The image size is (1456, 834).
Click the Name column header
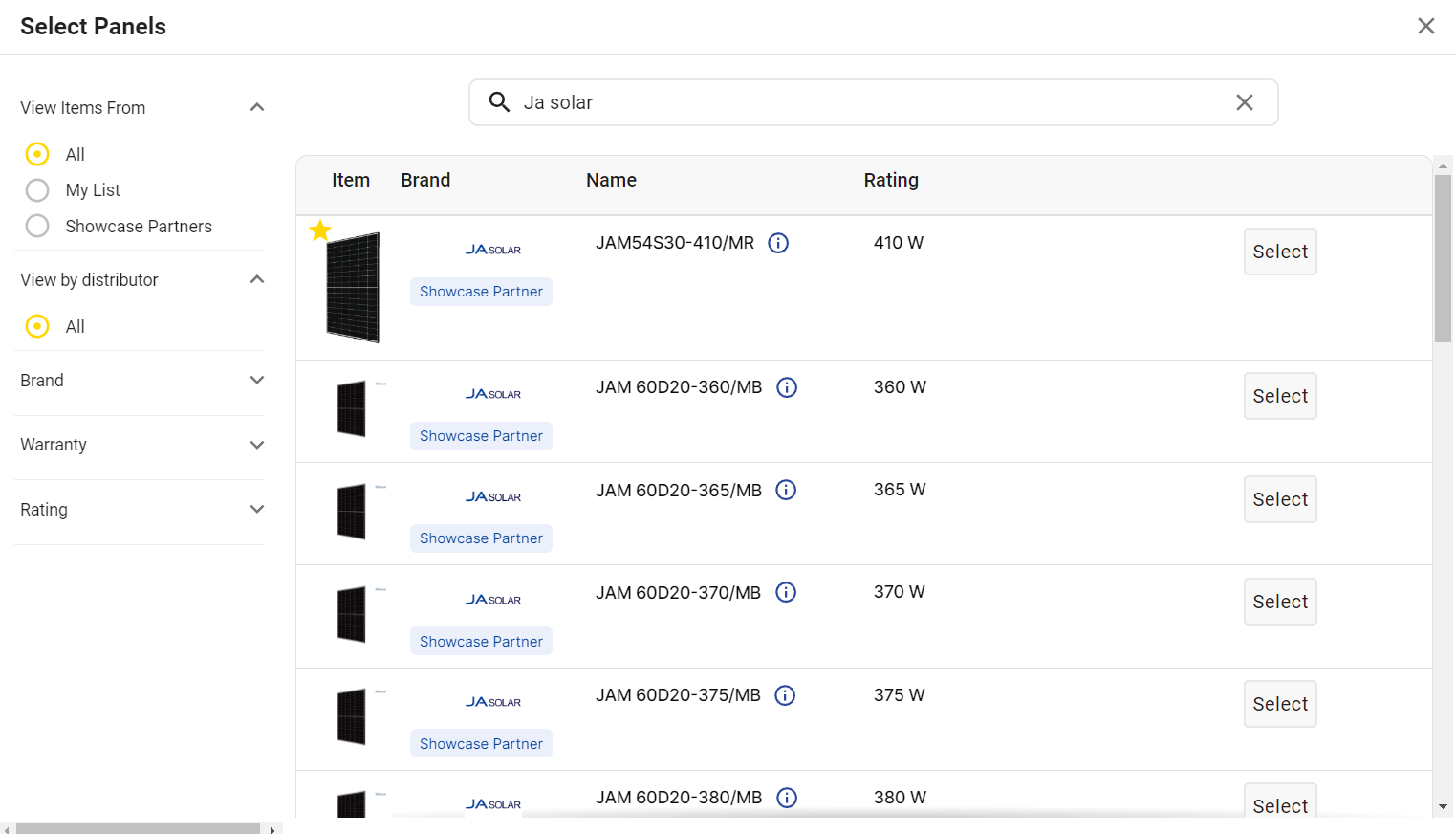pos(611,180)
